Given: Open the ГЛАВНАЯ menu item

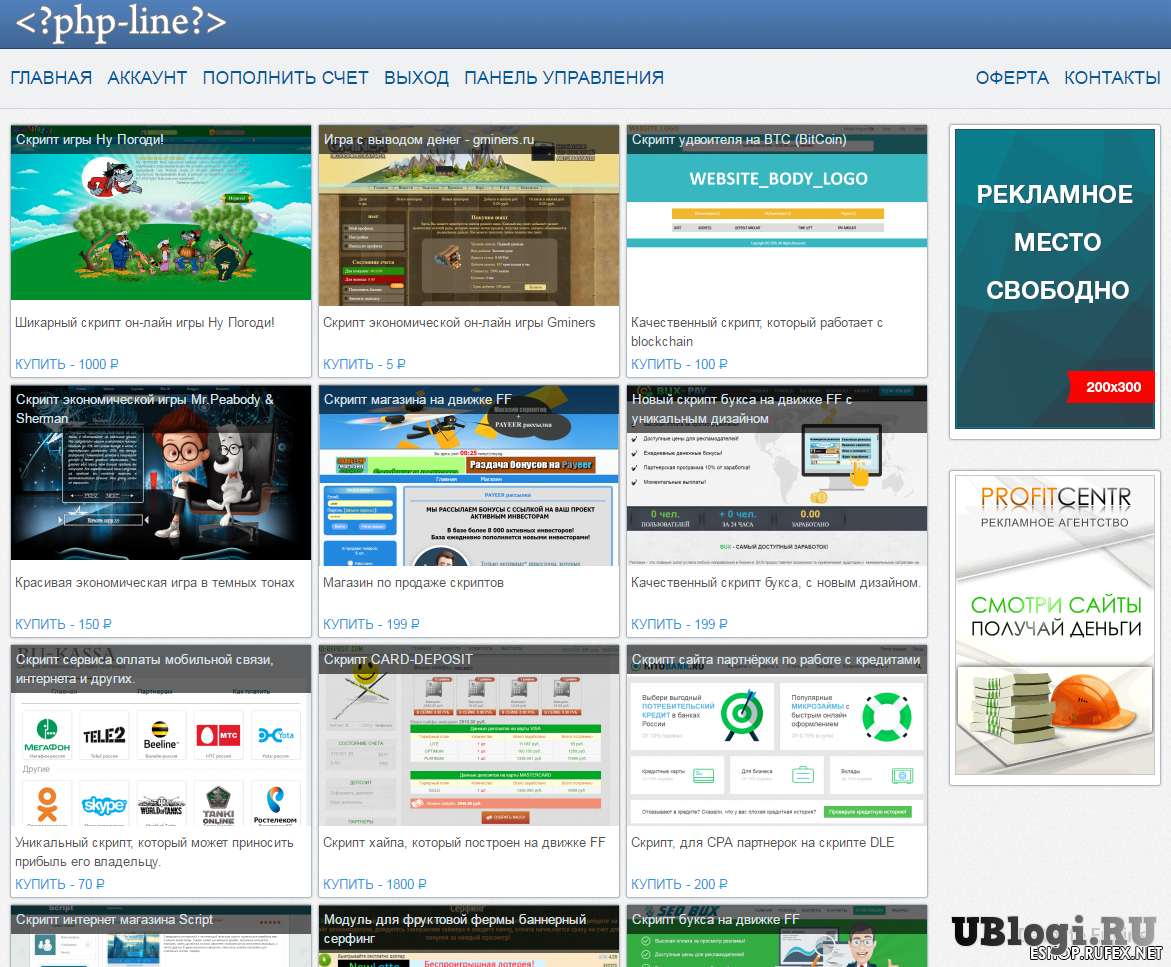Looking at the screenshot, I should point(51,78).
